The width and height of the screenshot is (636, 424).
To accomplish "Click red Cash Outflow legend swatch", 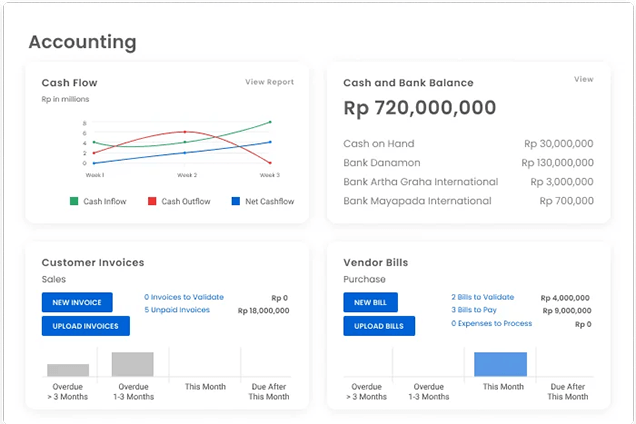I will tap(152, 201).
